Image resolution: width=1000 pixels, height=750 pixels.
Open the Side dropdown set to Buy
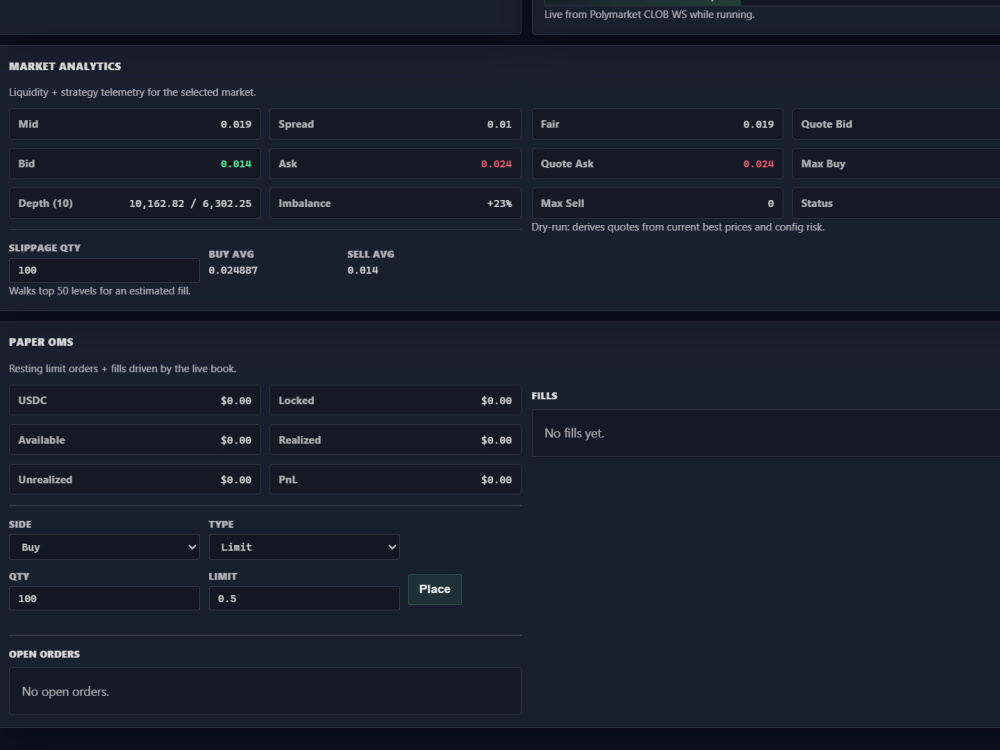(104, 547)
